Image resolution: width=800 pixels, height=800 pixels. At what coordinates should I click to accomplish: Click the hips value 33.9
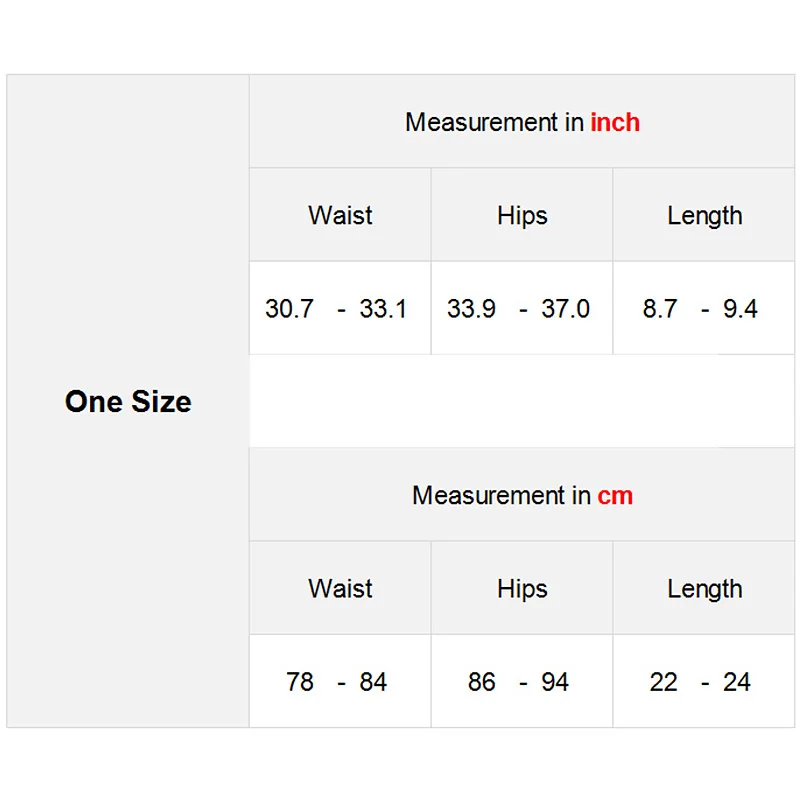click(x=471, y=309)
